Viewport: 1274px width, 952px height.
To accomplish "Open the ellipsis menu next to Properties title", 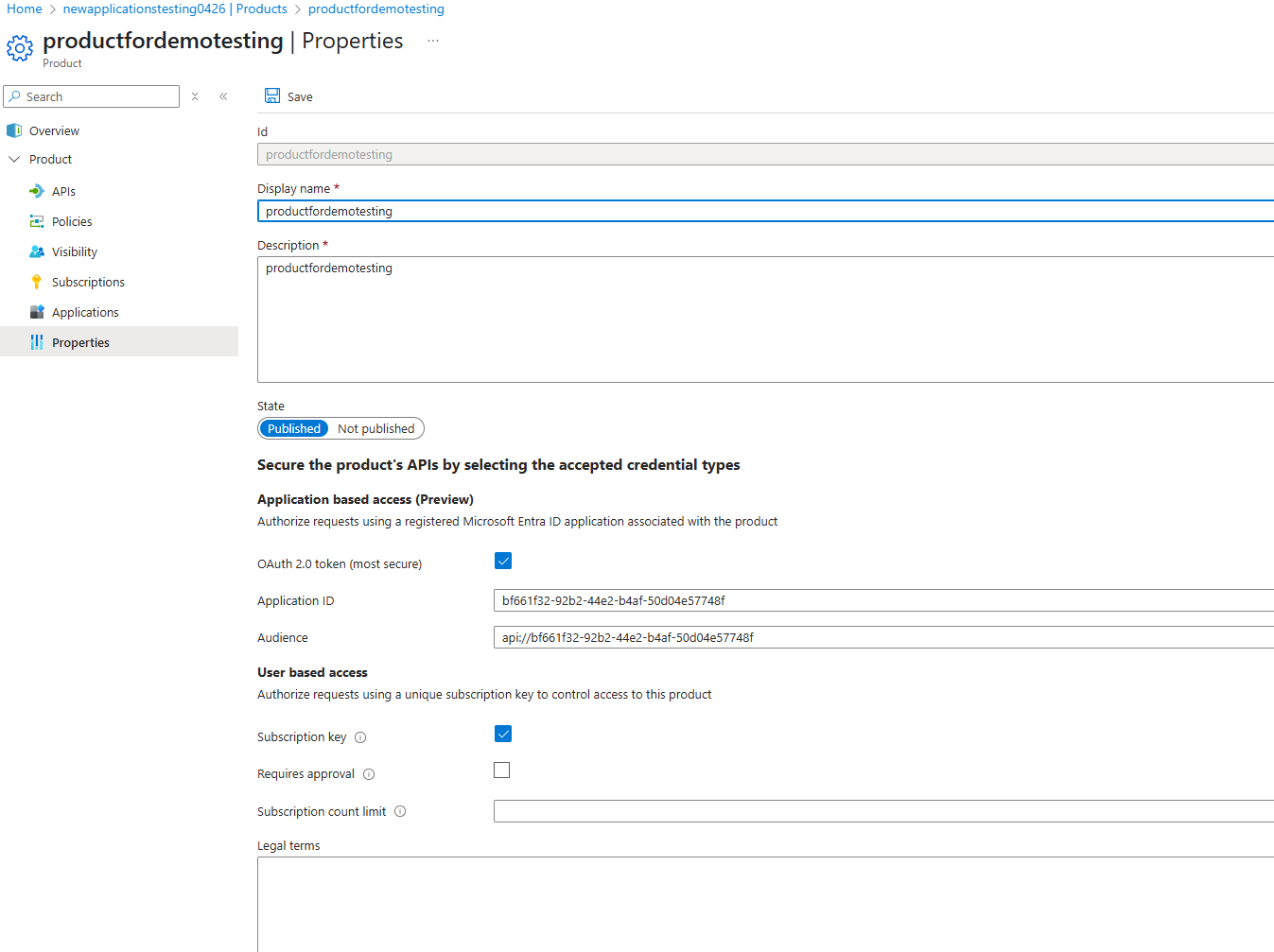I will (432, 42).
